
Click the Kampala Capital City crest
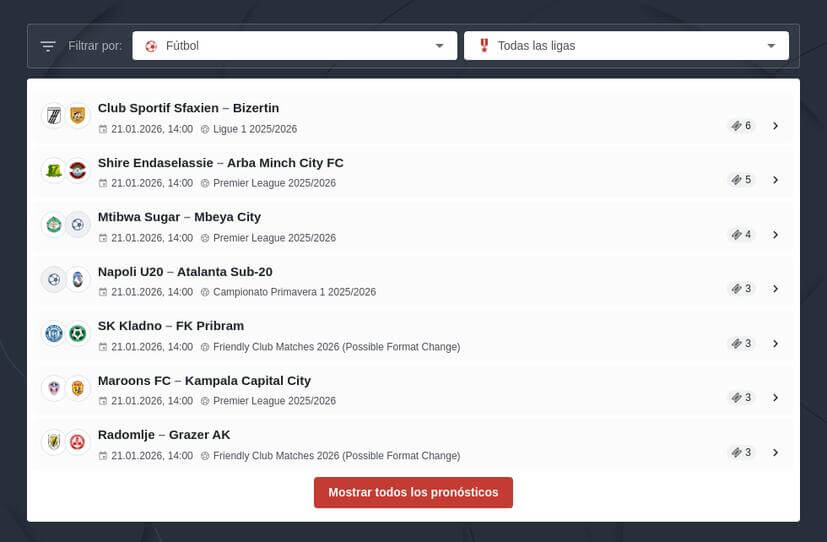[78, 387]
